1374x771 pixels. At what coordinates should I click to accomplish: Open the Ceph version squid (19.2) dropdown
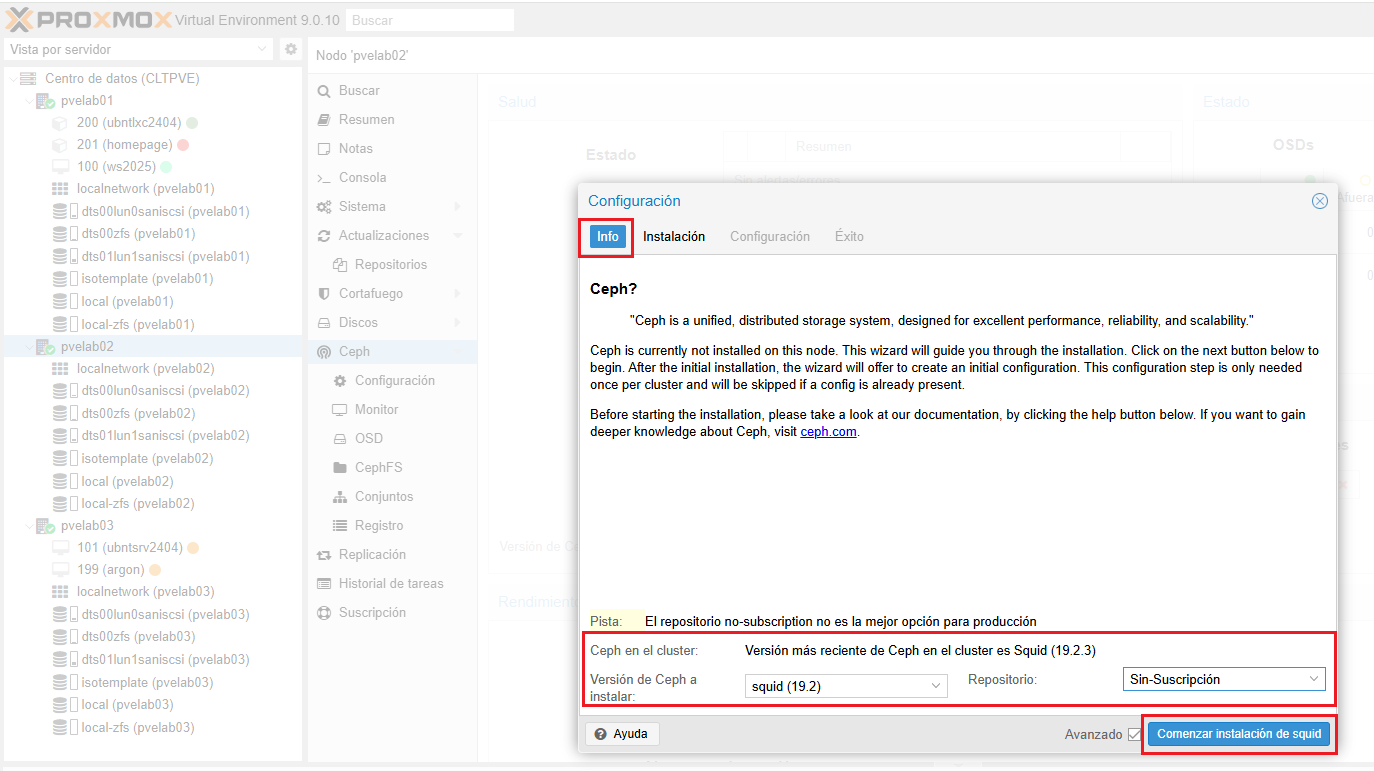pyautogui.click(x=846, y=686)
